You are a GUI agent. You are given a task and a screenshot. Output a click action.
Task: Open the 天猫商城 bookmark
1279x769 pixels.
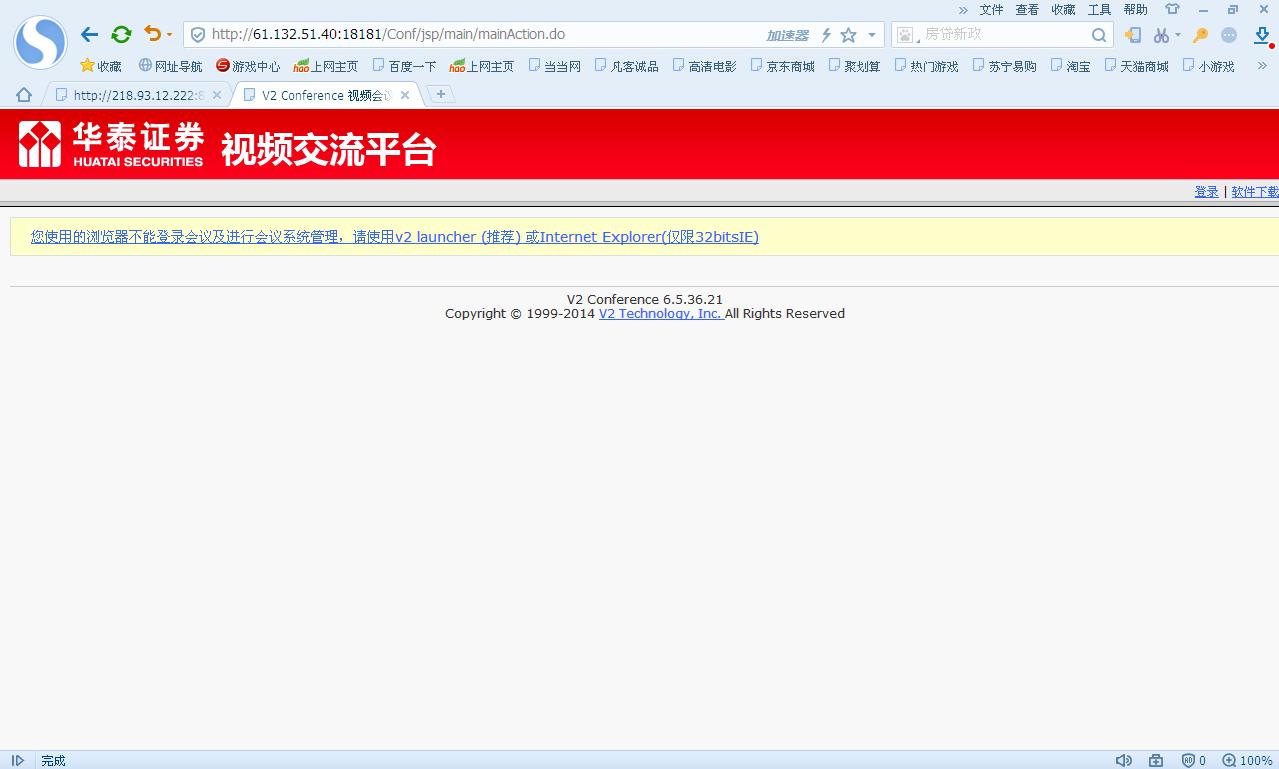1137,66
